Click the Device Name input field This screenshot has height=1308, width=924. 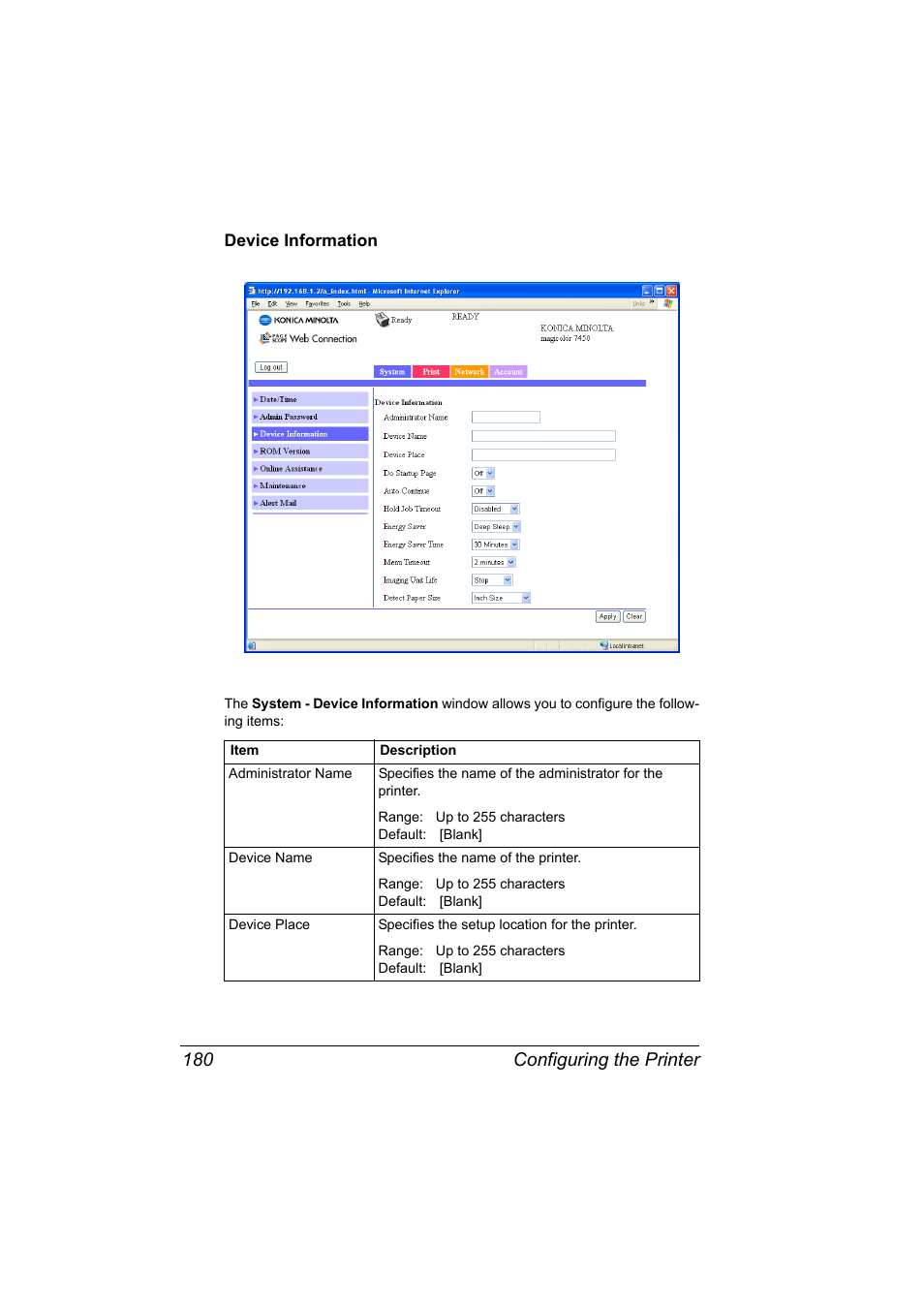coord(543,436)
